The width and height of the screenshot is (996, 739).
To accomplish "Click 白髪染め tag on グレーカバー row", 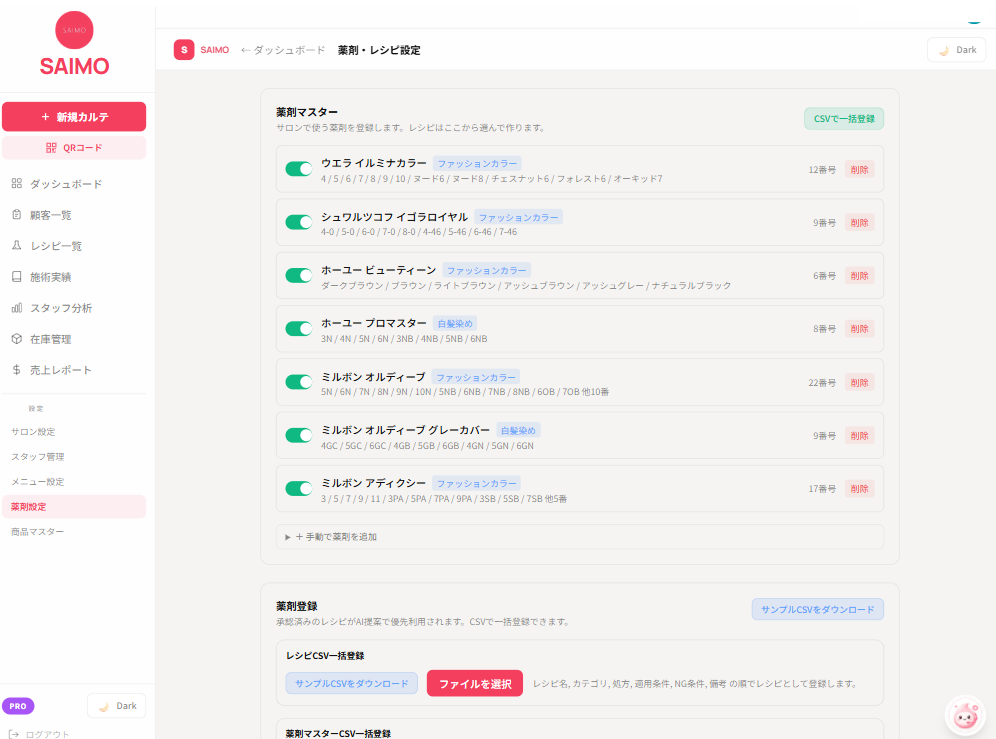I will (518, 430).
